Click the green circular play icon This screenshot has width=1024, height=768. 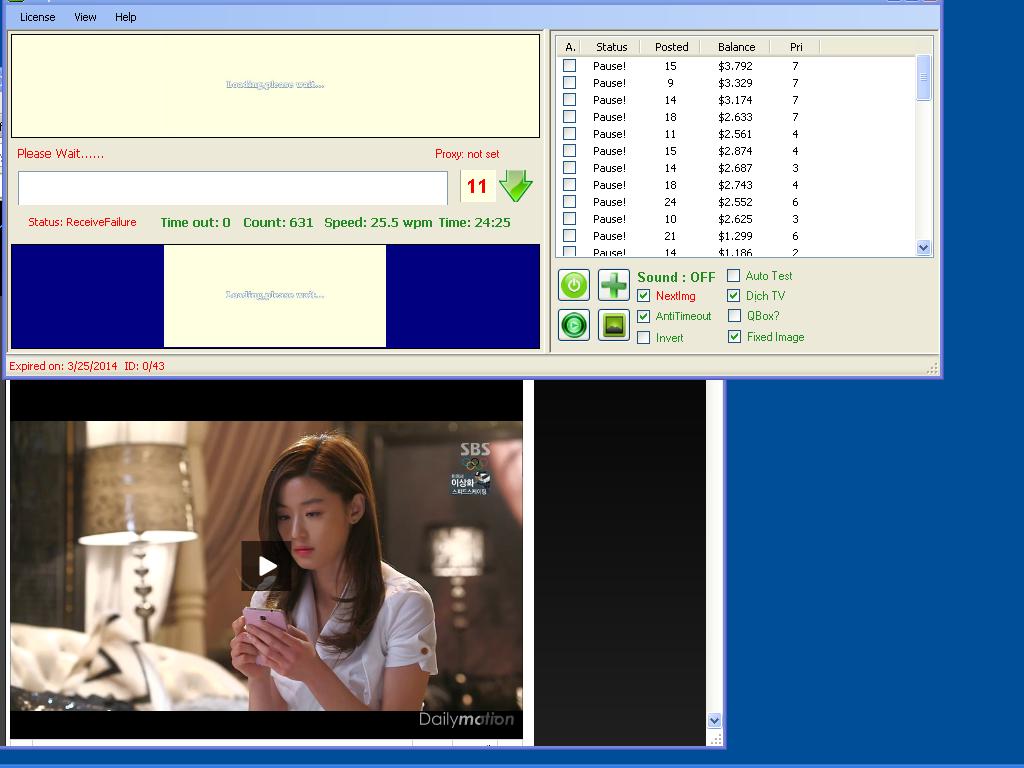click(x=574, y=325)
